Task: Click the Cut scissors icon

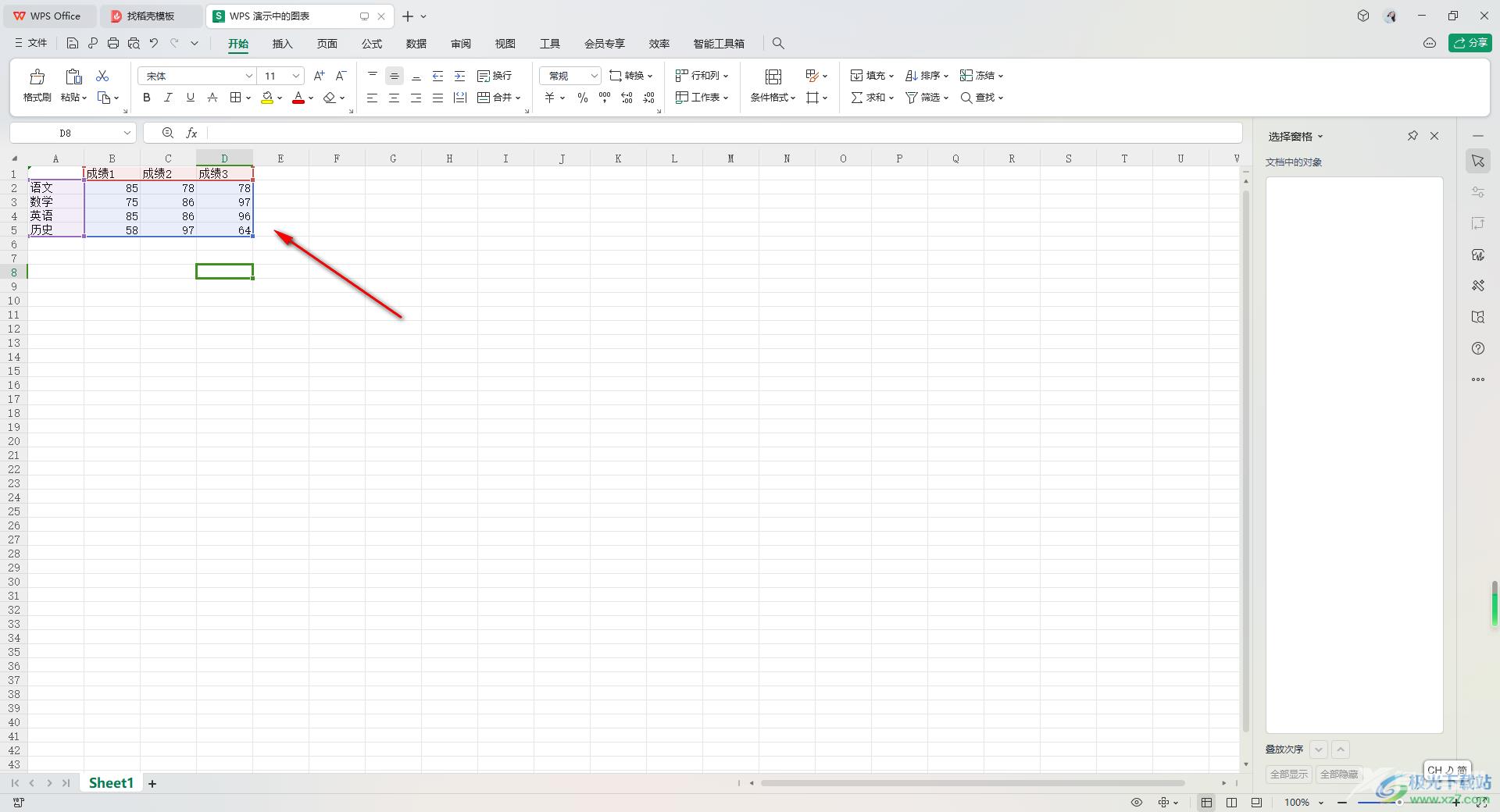Action: coord(102,76)
